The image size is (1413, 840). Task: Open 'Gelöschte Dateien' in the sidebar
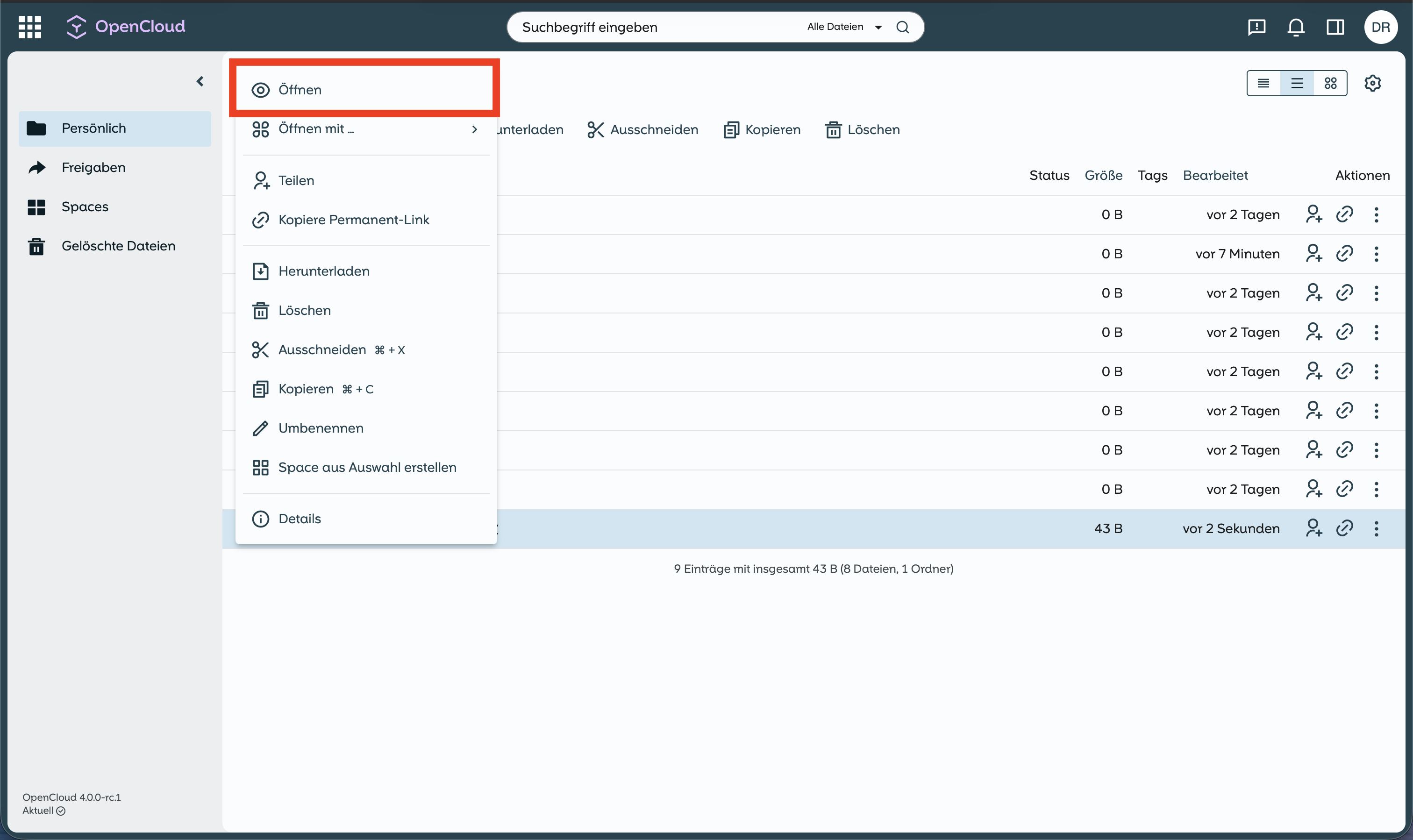click(x=118, y=246)
